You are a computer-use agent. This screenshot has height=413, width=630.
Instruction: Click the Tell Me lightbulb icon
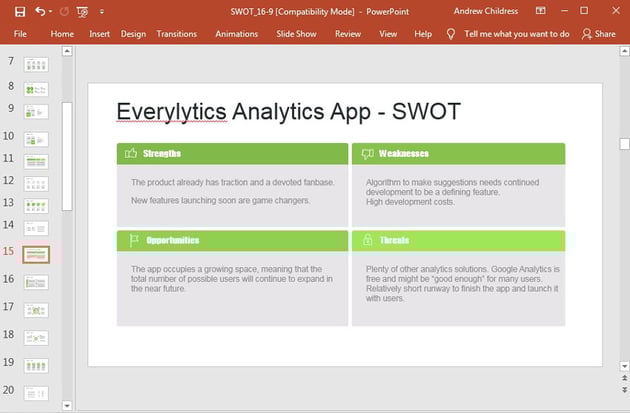[450, 33]
